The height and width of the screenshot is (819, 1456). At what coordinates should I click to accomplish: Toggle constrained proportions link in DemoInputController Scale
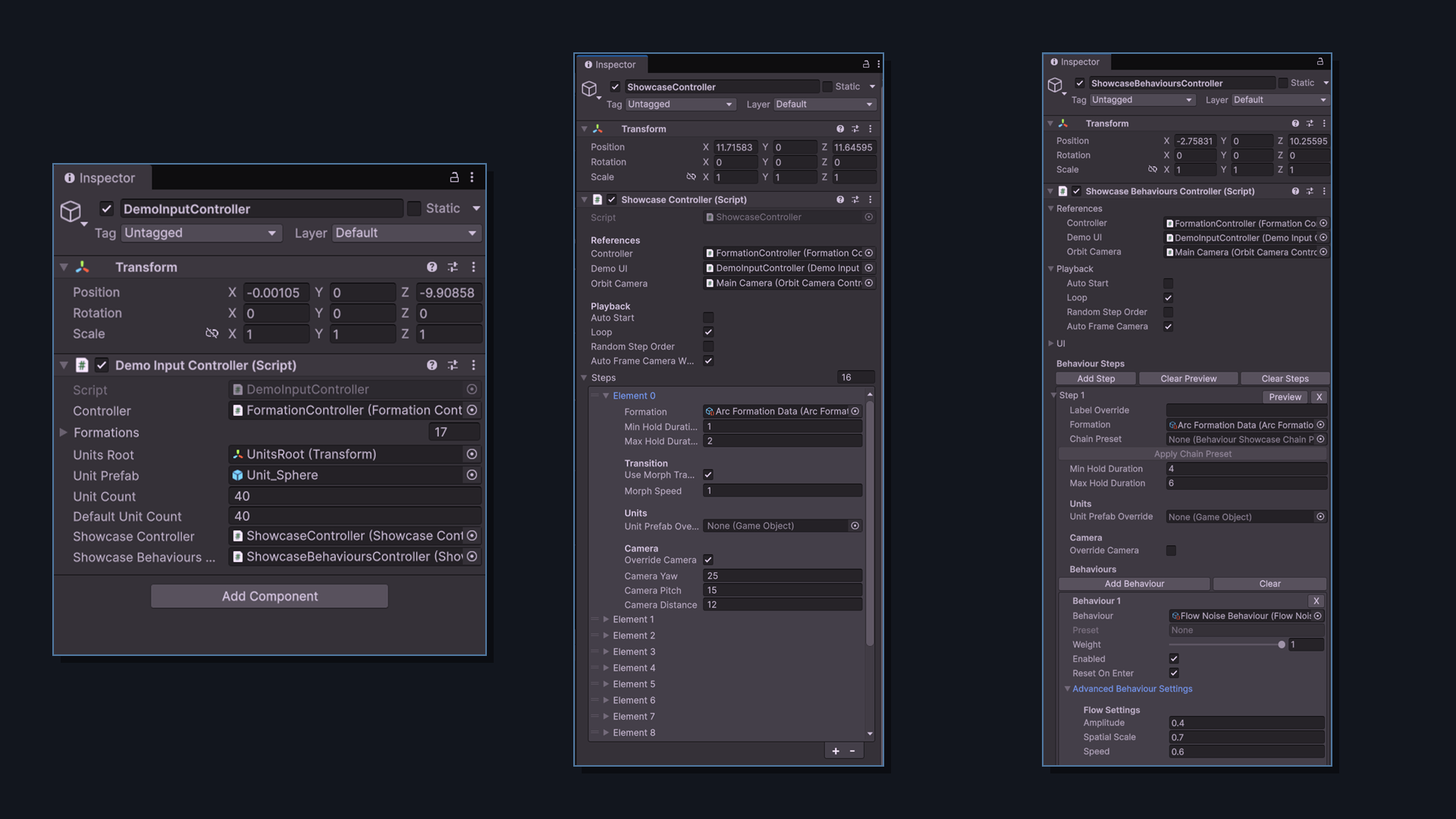point(212,334)
